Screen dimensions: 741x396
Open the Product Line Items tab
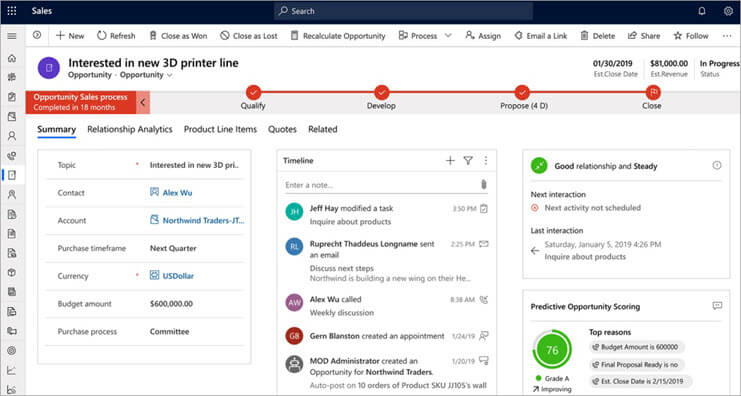(x=220, y=129)
